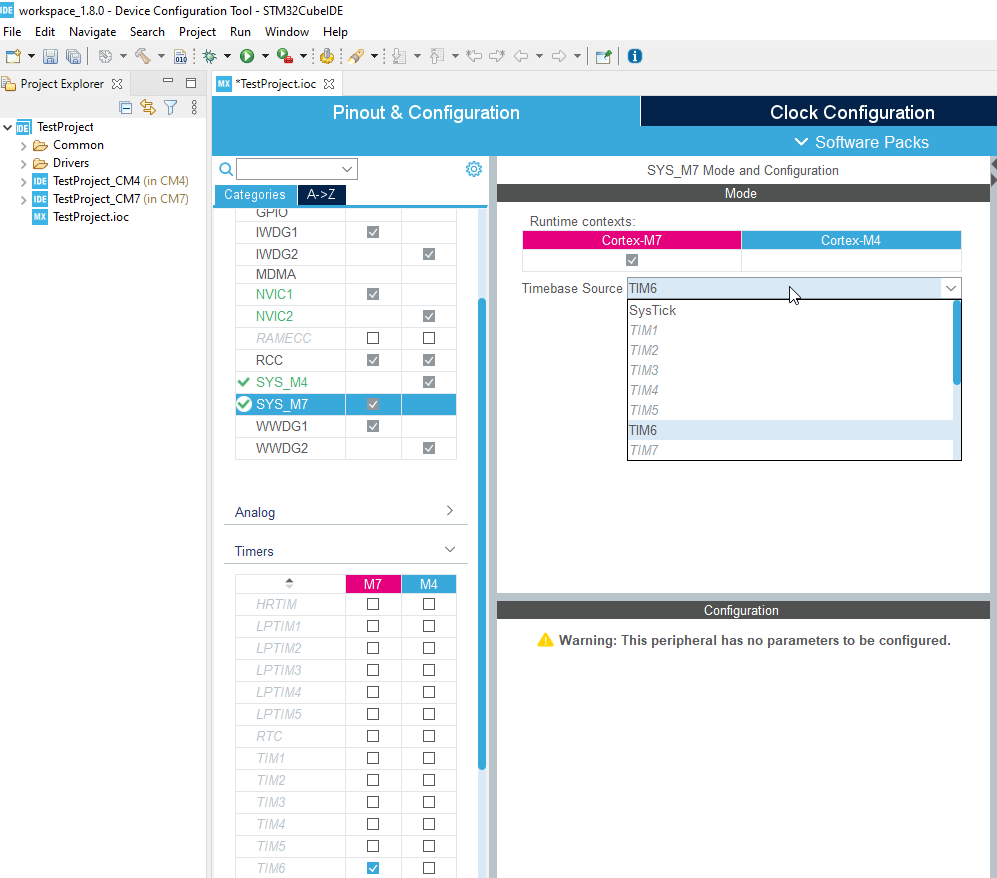The image size is (997, 878).
Task: Click the Back navigation arrow icon
Action: pyautogui.click(x=521, y=57)
